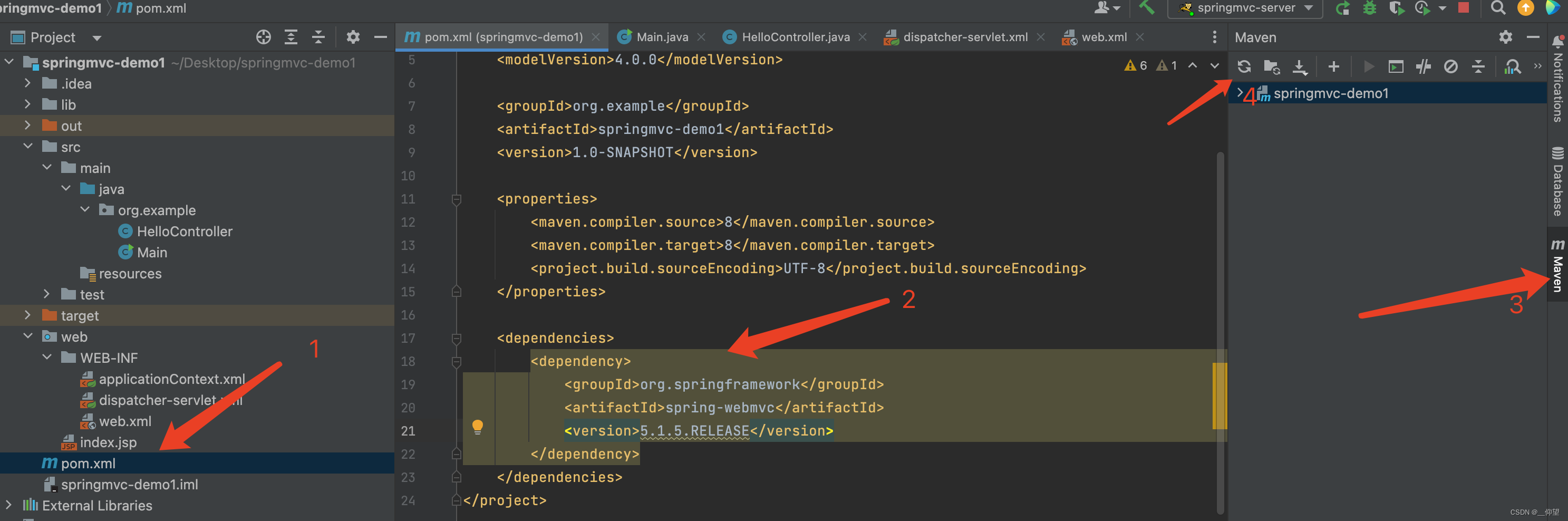This screenshot has width=1568, height=521.
Task: Click Collapse All icon in Project panel
Action: (x=318, y=37)
